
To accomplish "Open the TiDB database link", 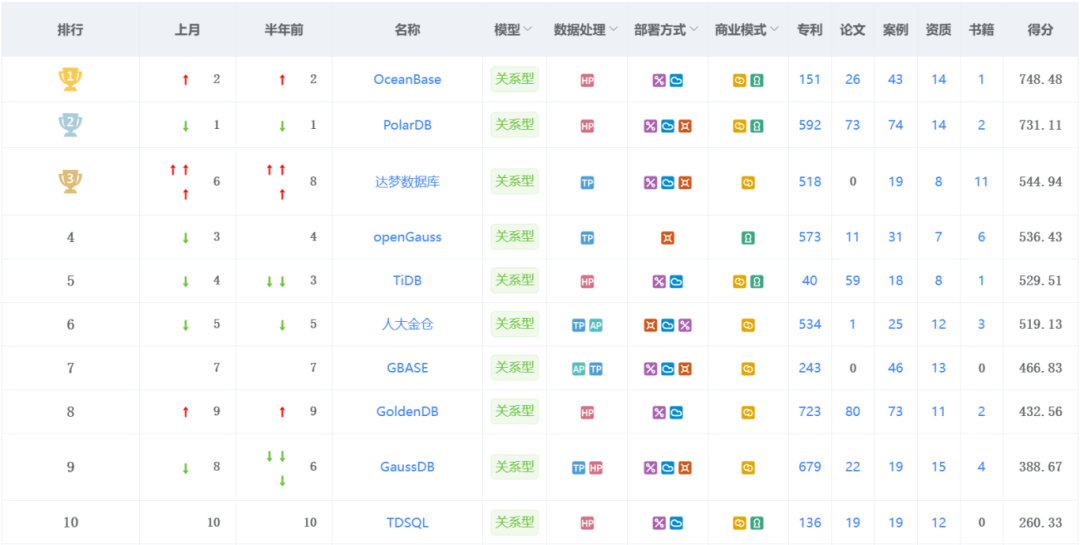I will point(407,281).
